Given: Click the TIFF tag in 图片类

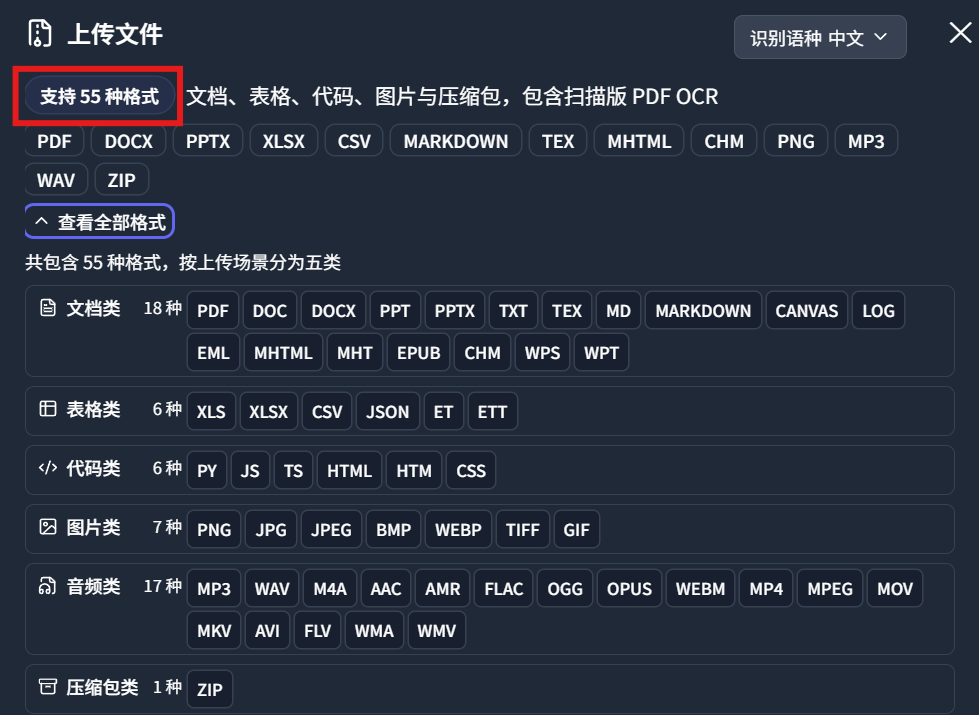Looking at the screenshot, I should [x=523, y=530].
